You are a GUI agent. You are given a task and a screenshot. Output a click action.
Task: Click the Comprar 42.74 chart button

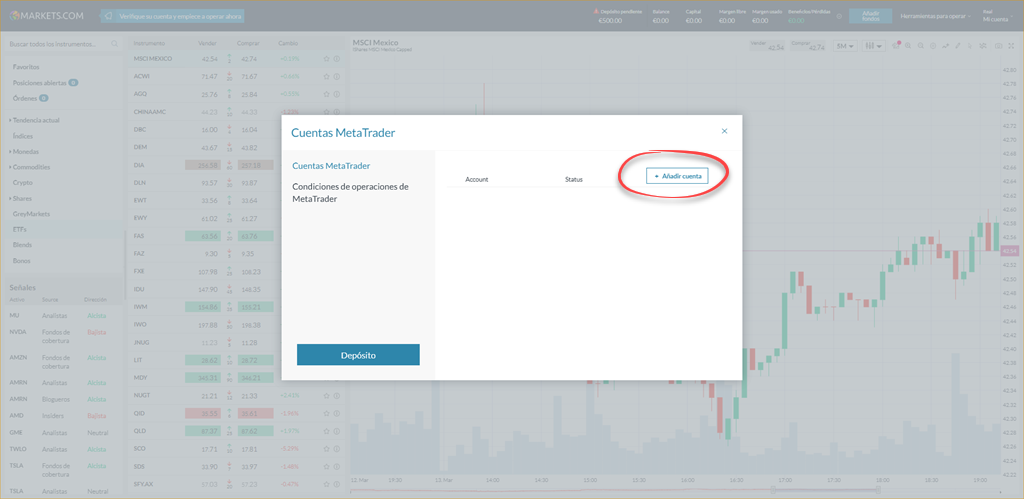[x=809, y=46]
